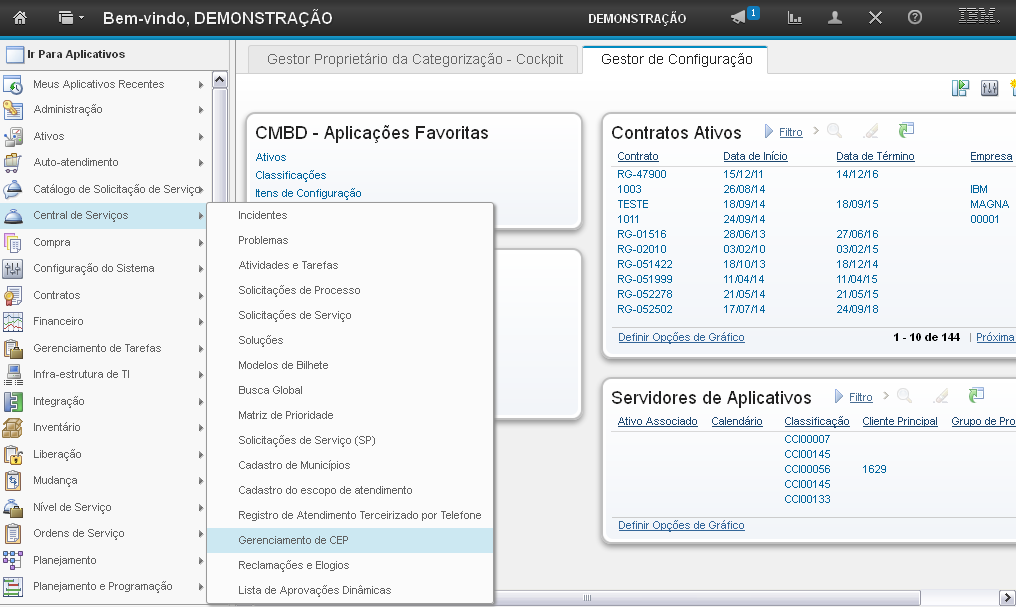Switch to Gestor Proprietário da Categorização tab
The height and width of the screenshot is (607, 1016).
point(414,59)
